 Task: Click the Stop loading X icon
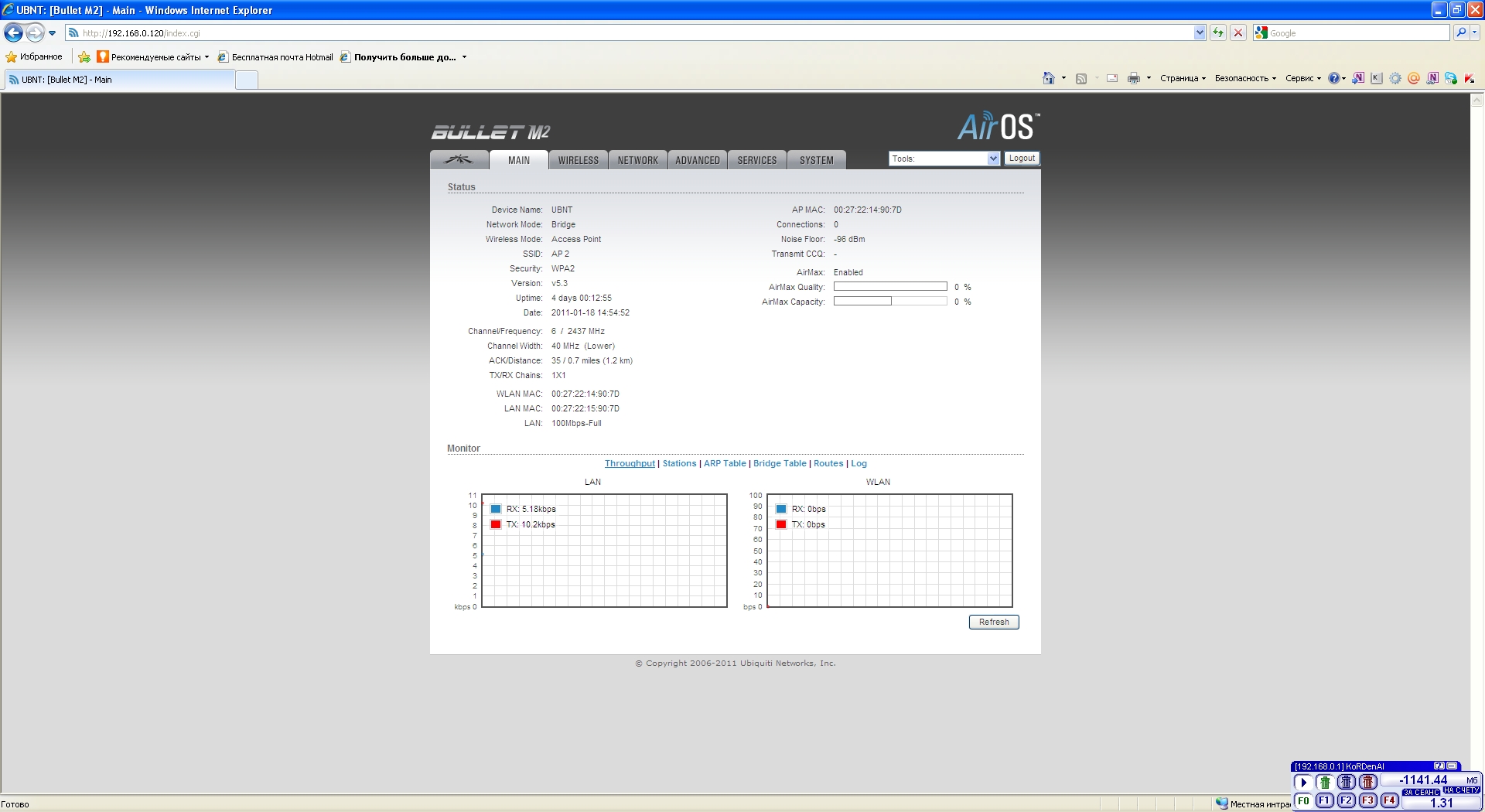point(1238,32)
